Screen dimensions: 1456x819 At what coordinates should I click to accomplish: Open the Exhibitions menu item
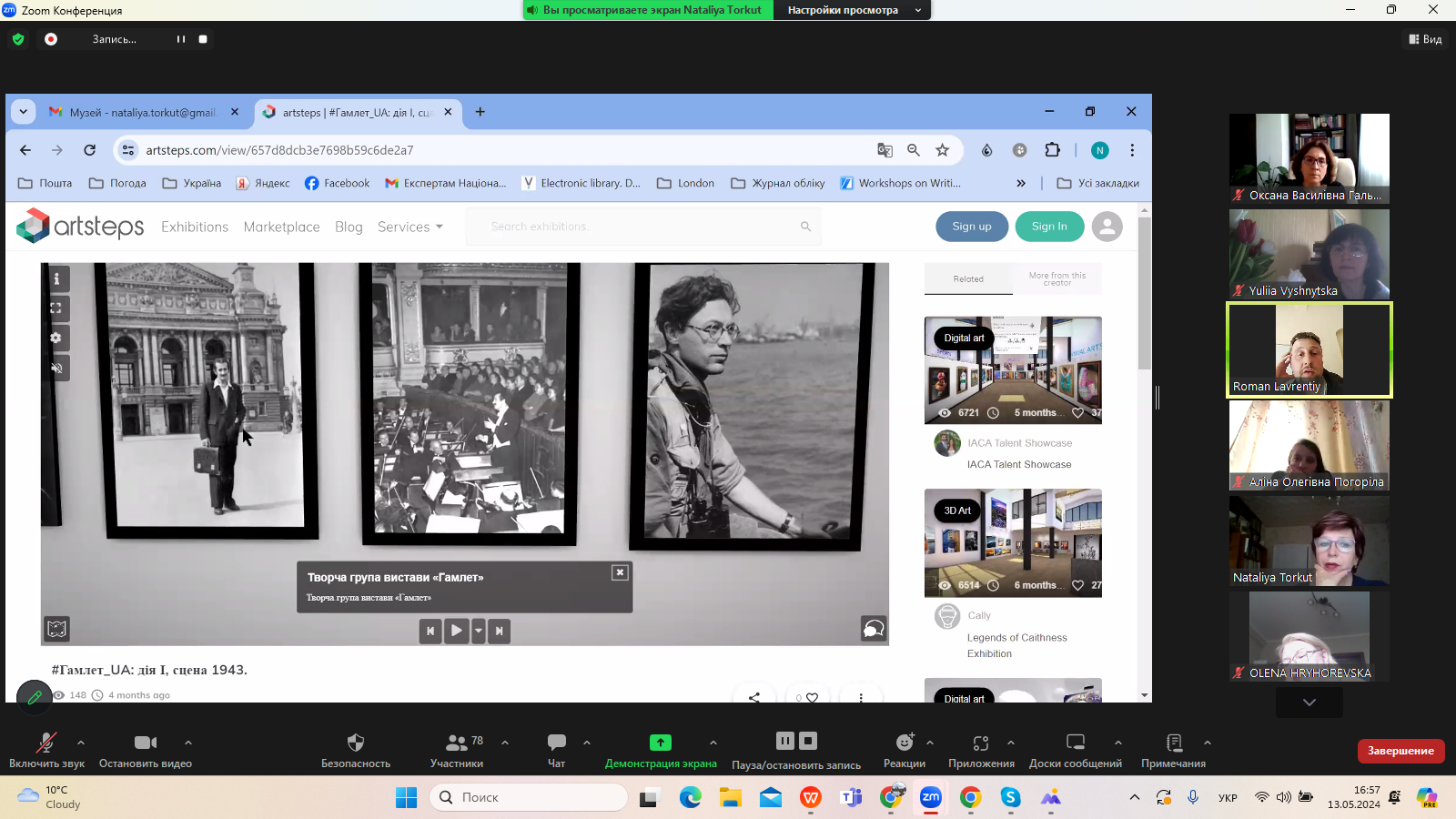tap(195, 227)
